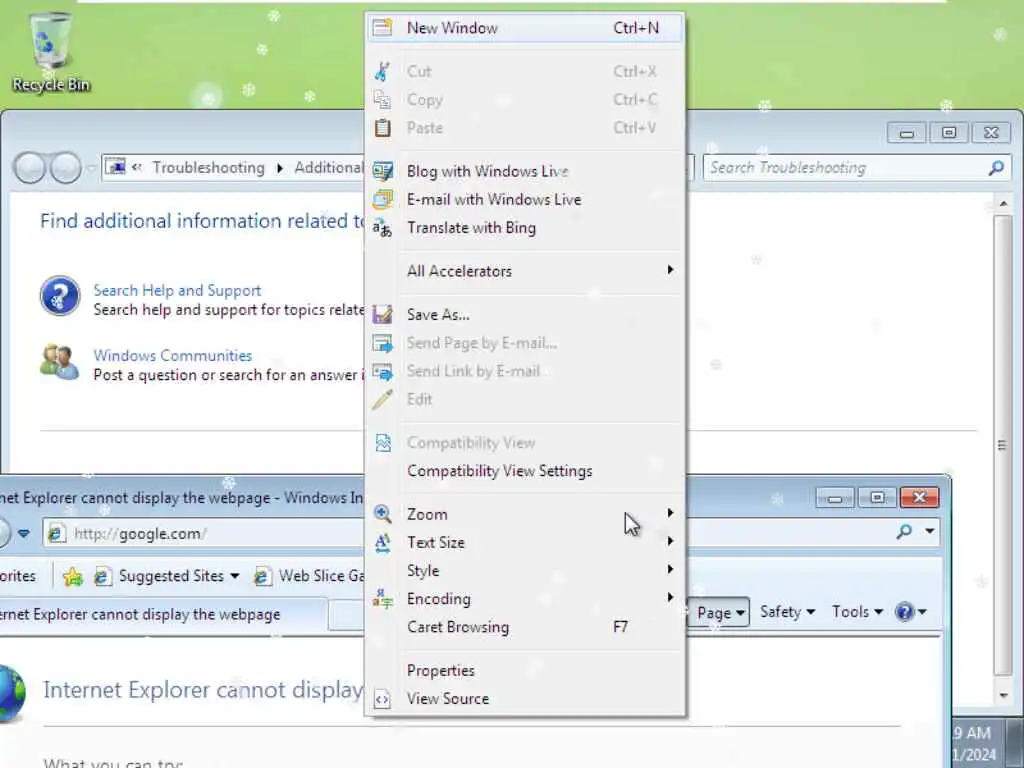Click the Windows Communities people icon

pos(59,362)
